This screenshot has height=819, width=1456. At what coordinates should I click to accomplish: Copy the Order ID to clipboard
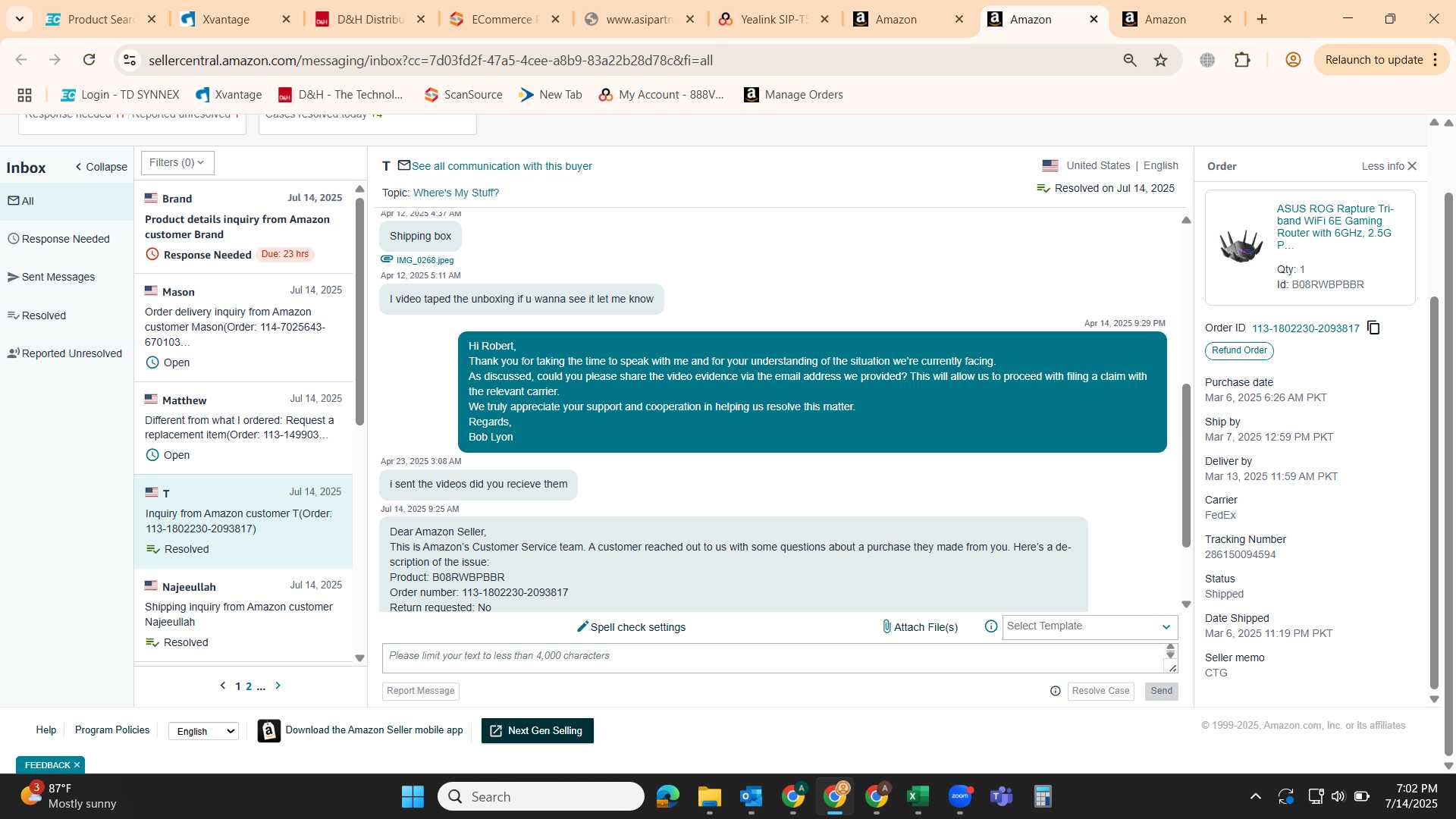click(x=1373, y=328)
